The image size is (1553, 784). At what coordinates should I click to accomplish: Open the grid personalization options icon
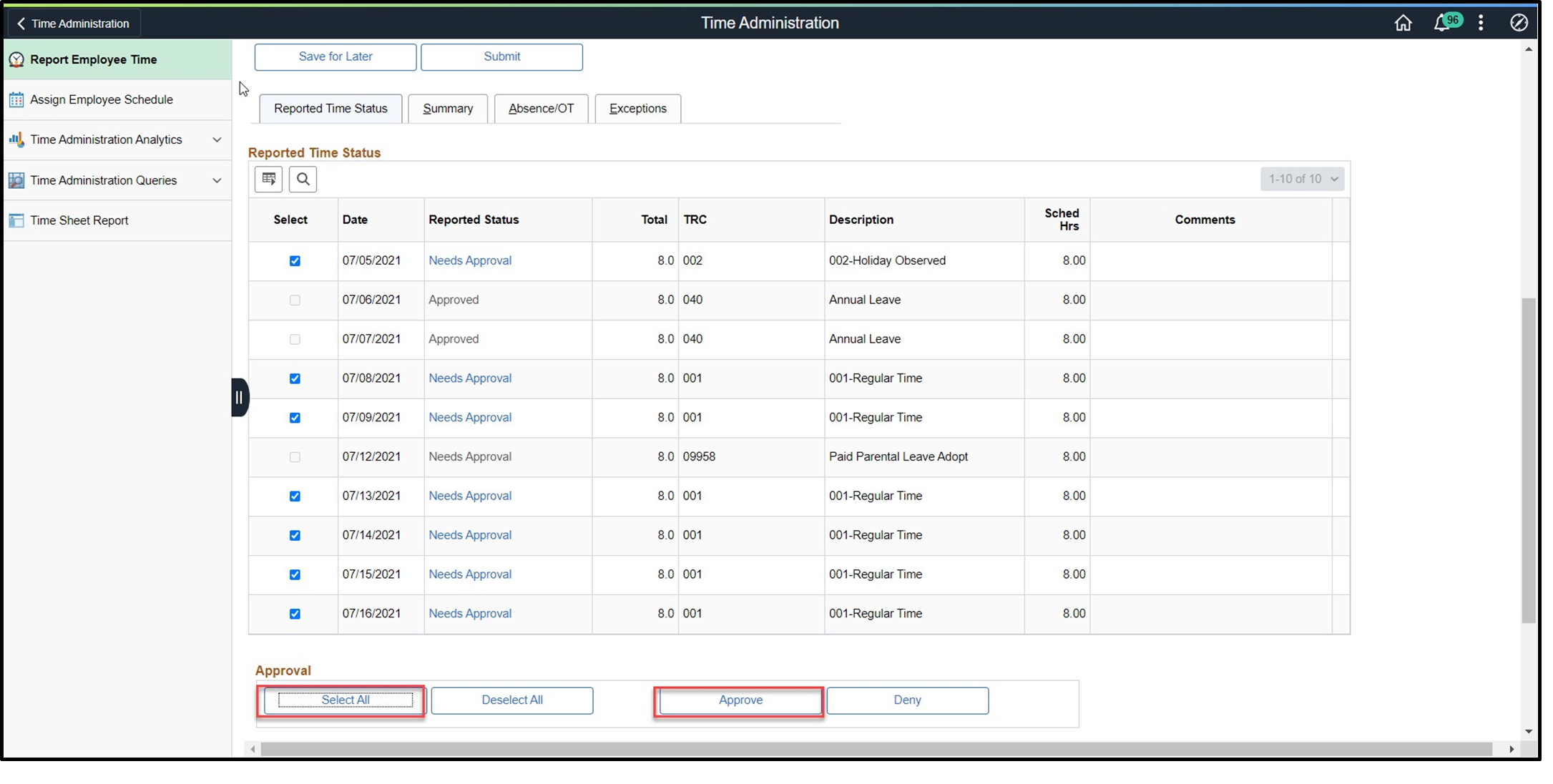coord(268,179)
